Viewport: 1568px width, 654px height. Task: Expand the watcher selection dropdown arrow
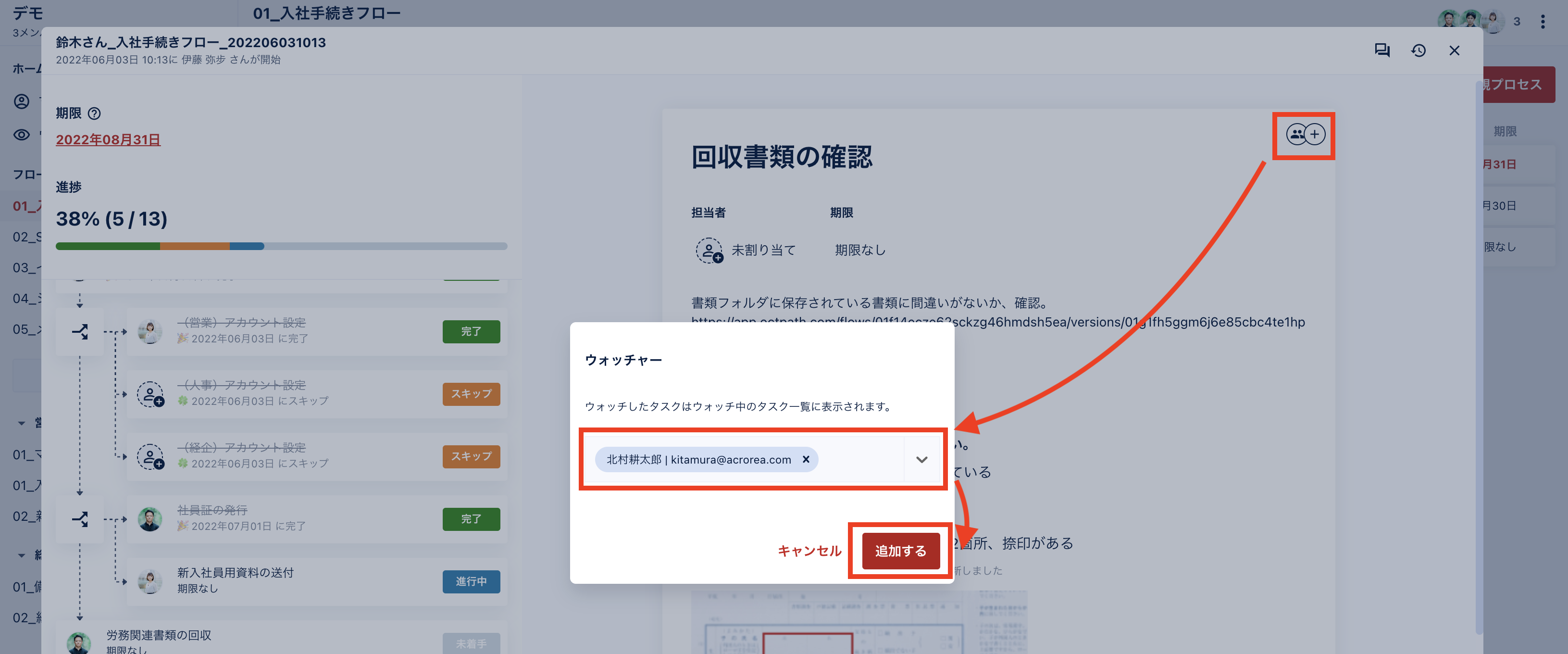[x=921, y=459]
